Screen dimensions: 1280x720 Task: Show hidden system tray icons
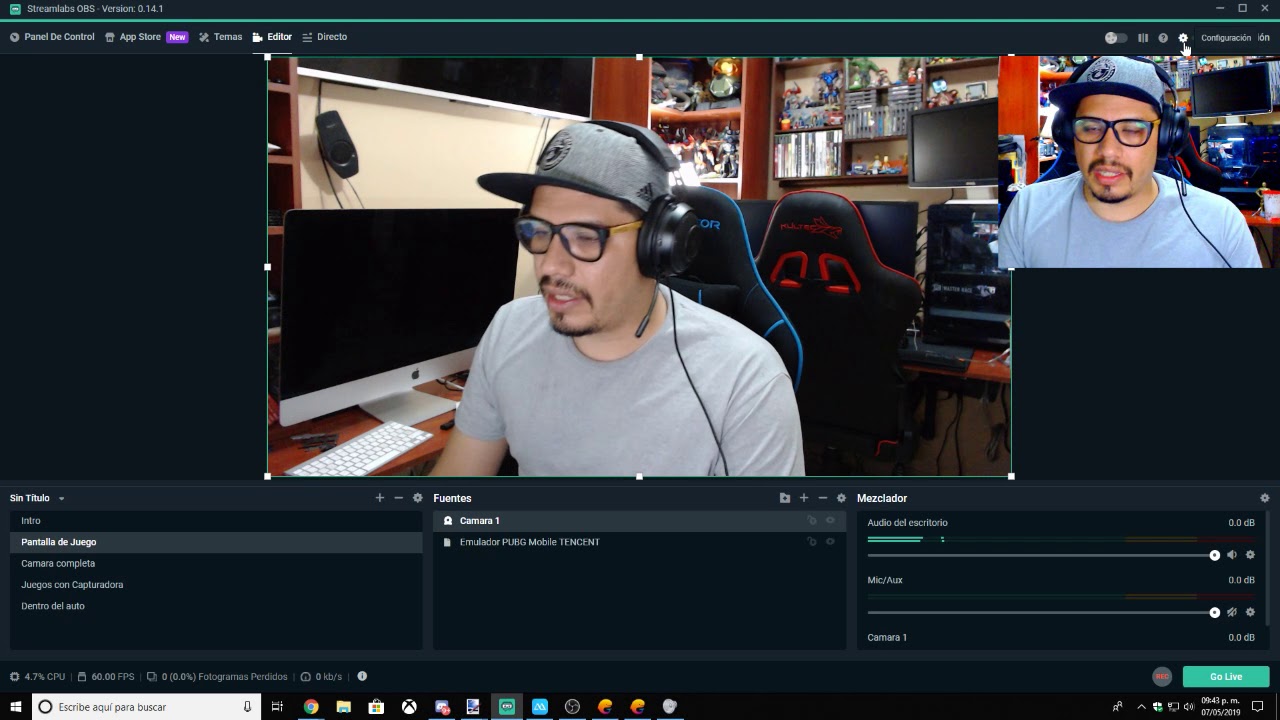[x=1141, y=707]
